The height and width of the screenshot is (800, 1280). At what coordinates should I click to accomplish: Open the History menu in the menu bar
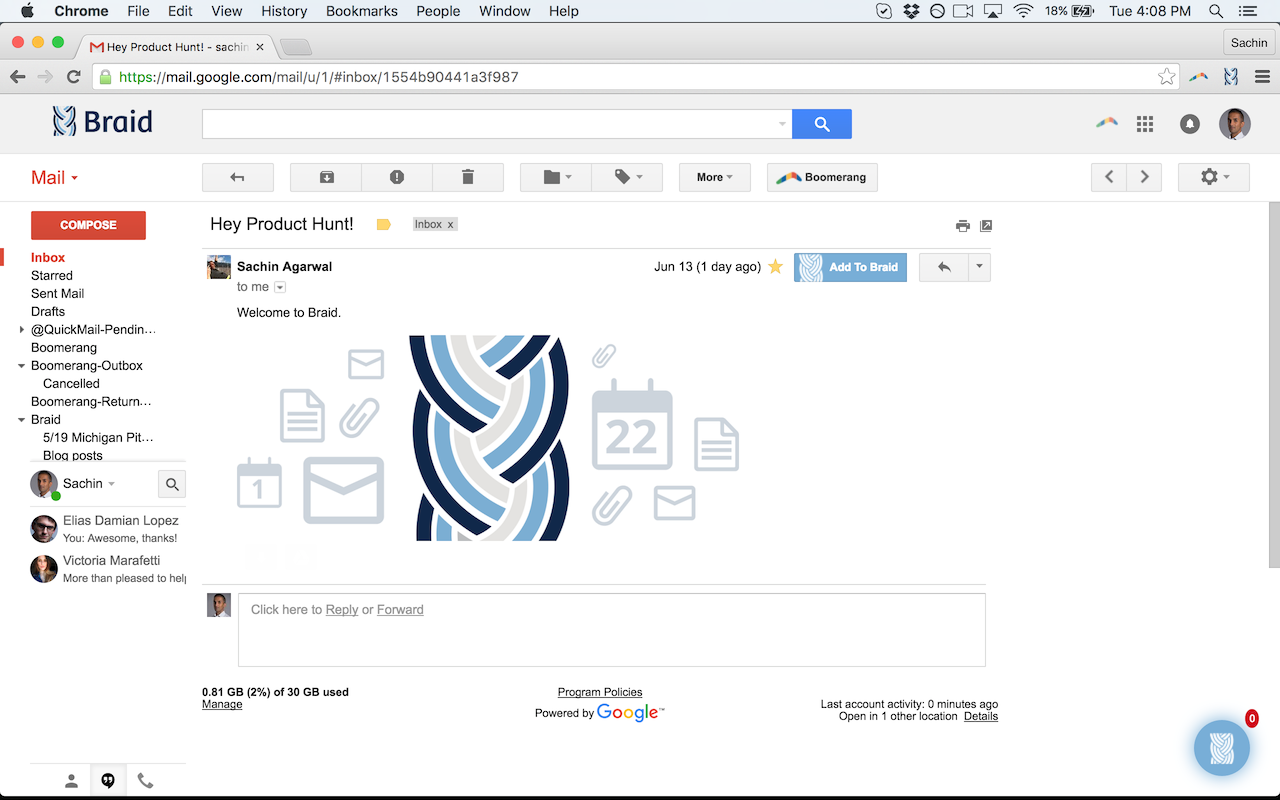tap(284, 11)
